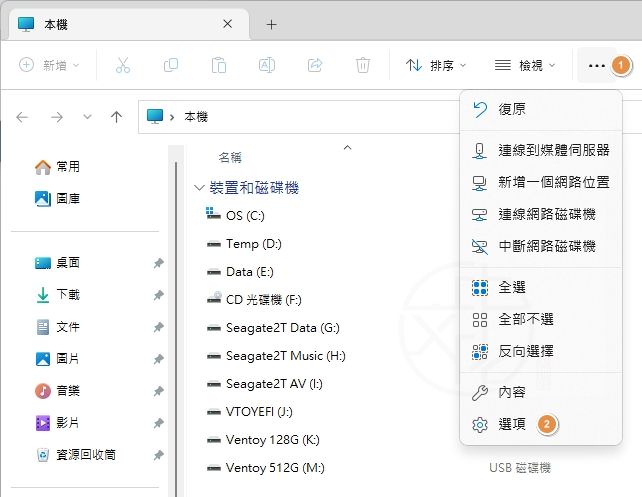Click the Cut scissors icon in toolbar
The image size is (642, 497).
123,65
